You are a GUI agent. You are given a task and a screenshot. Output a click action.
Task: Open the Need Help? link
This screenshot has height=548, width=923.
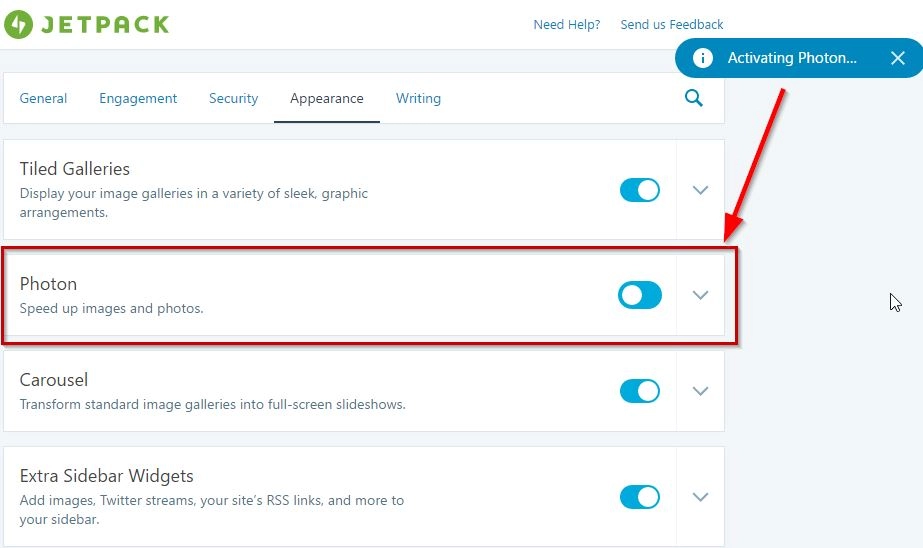(x=566, y=25)
